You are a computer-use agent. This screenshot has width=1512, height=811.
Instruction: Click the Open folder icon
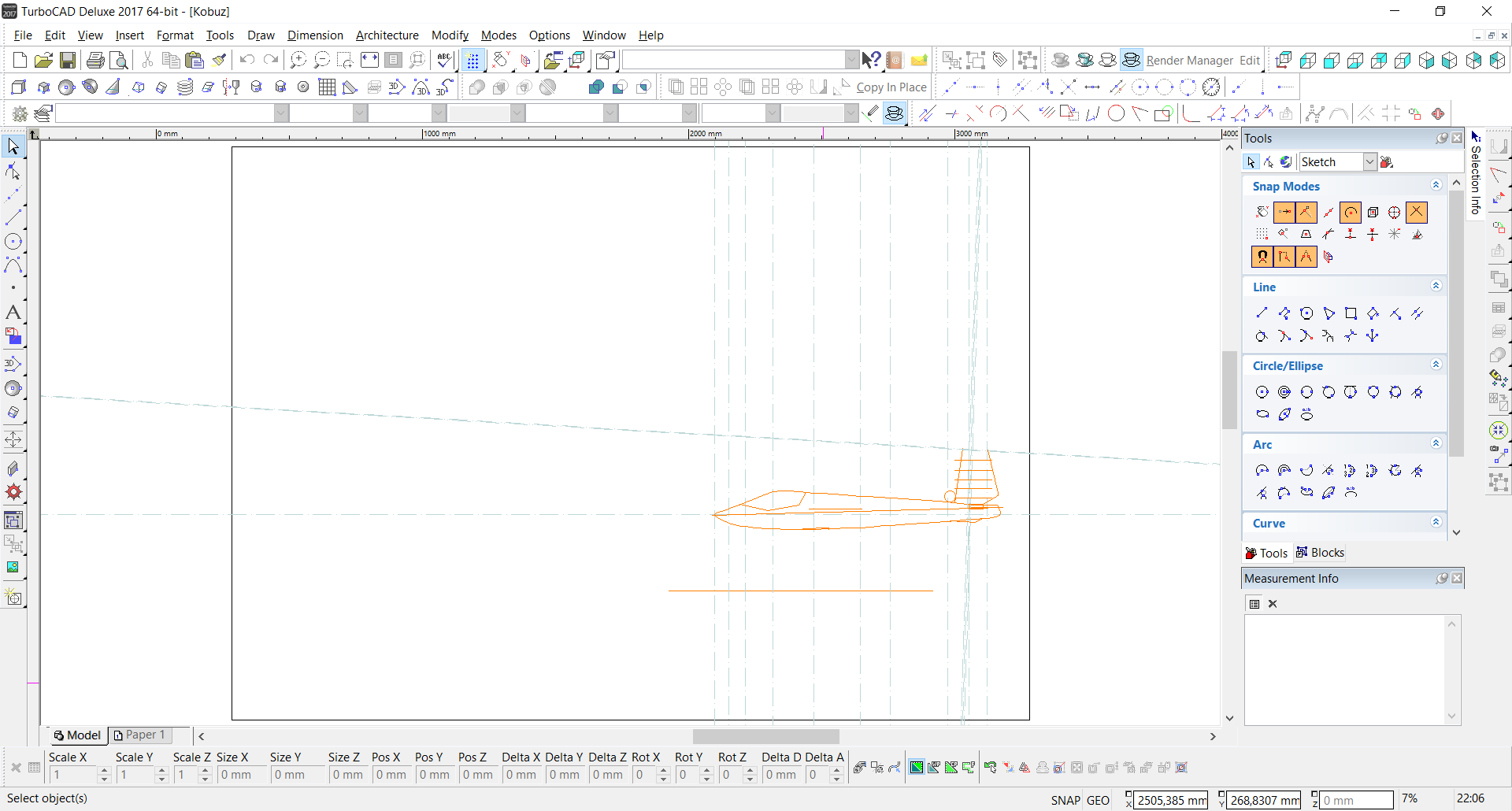43,61
